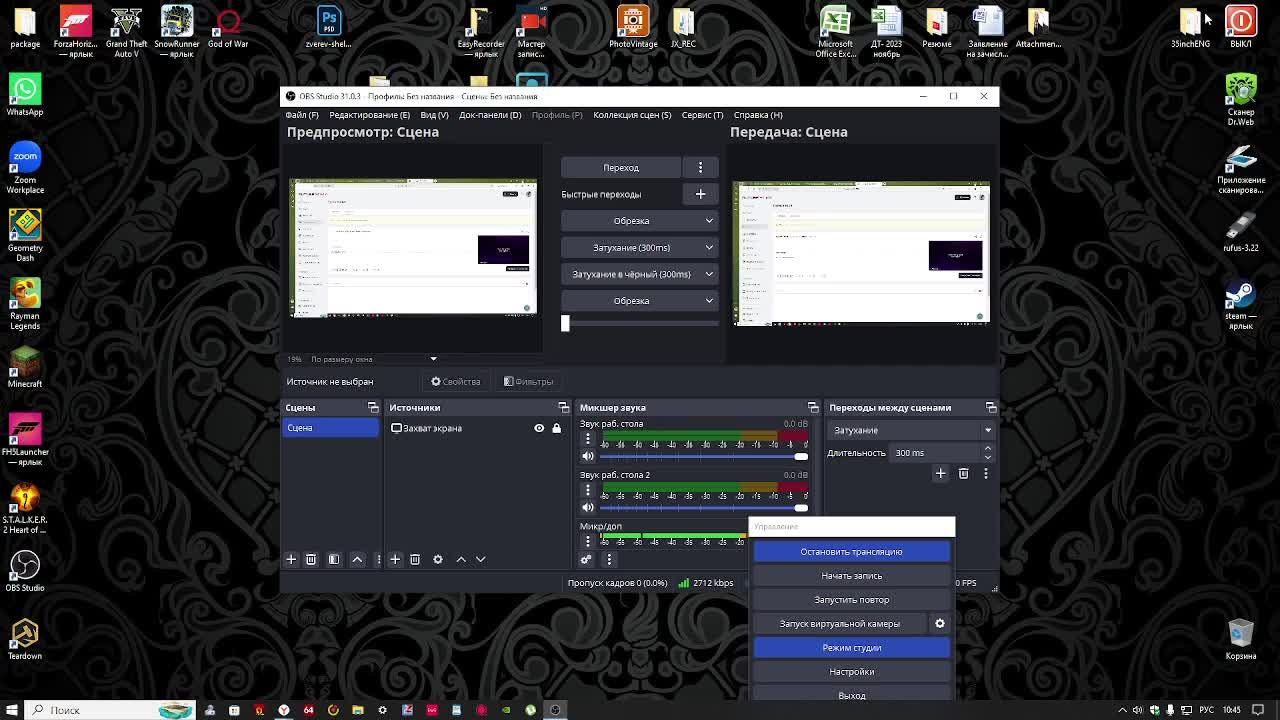Open Док-панели (D) menu
This screenshot has width=1280, height=720.
[x=490, y=115]
